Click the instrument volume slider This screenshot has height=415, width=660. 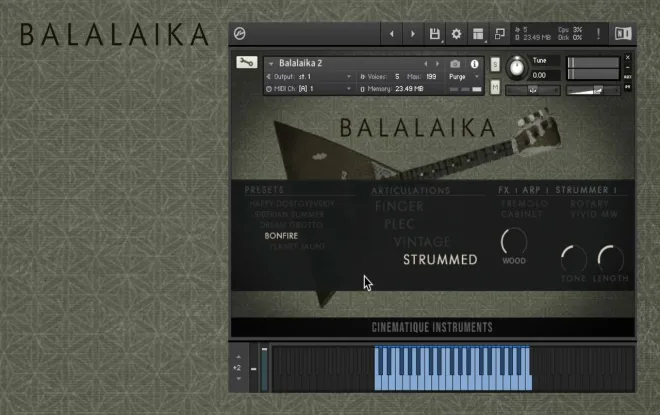pyautogui.click(x=593, y=90)
